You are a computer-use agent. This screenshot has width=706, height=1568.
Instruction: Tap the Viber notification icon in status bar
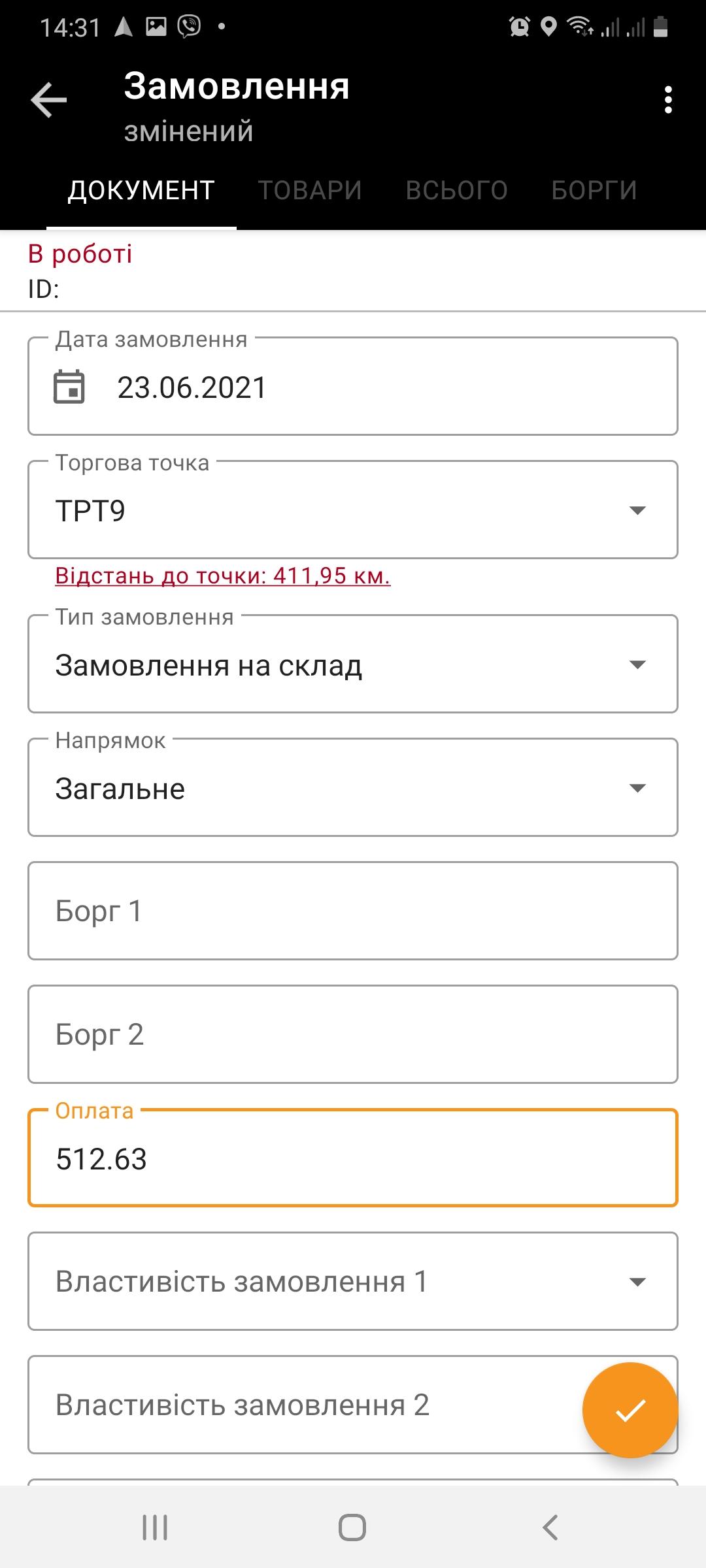click(x=190, y=27)
